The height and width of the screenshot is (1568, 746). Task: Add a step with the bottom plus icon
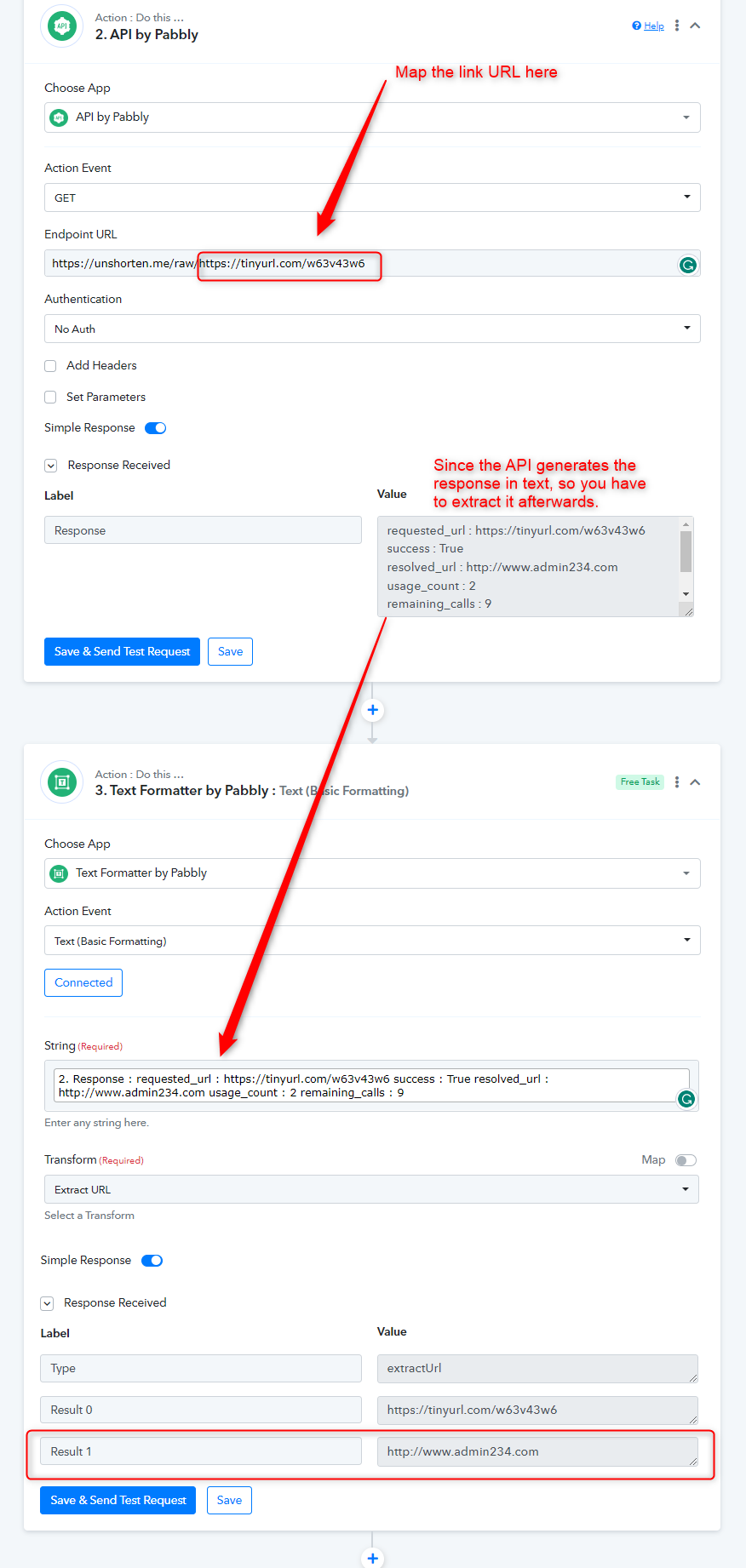(x=372, y=1558)
